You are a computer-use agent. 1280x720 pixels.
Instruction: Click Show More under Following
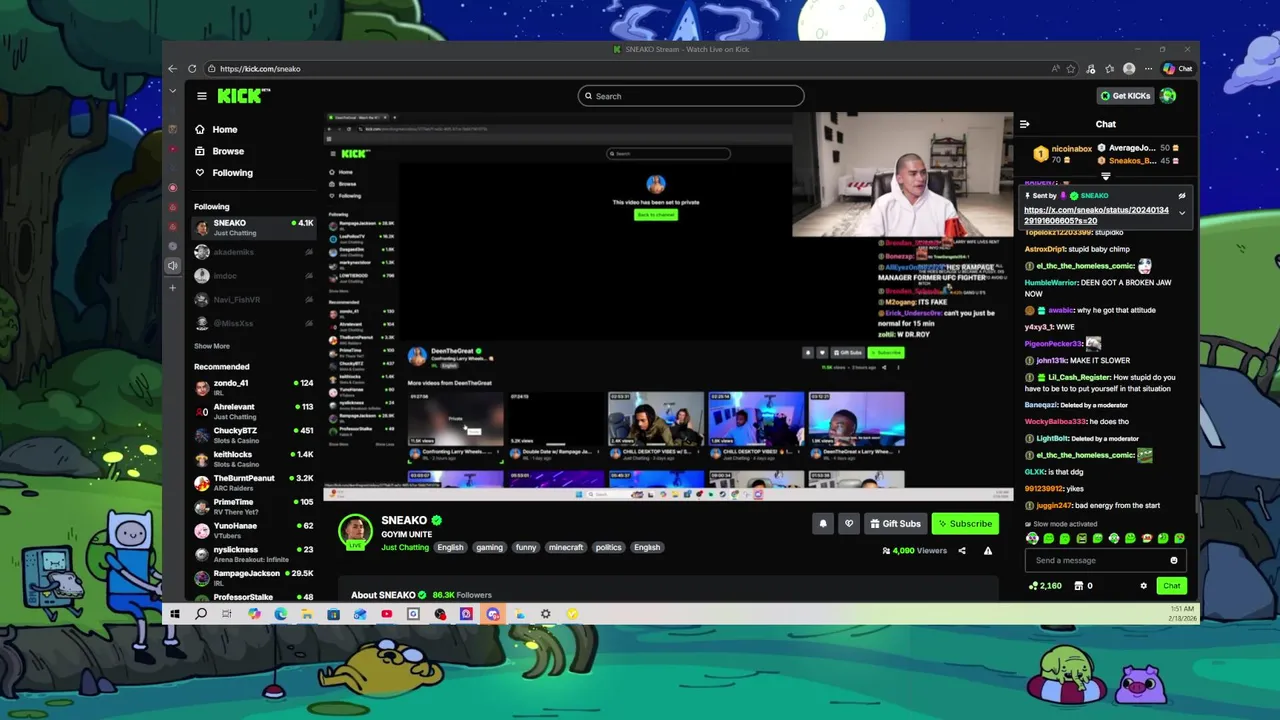[x=212, y=346]
